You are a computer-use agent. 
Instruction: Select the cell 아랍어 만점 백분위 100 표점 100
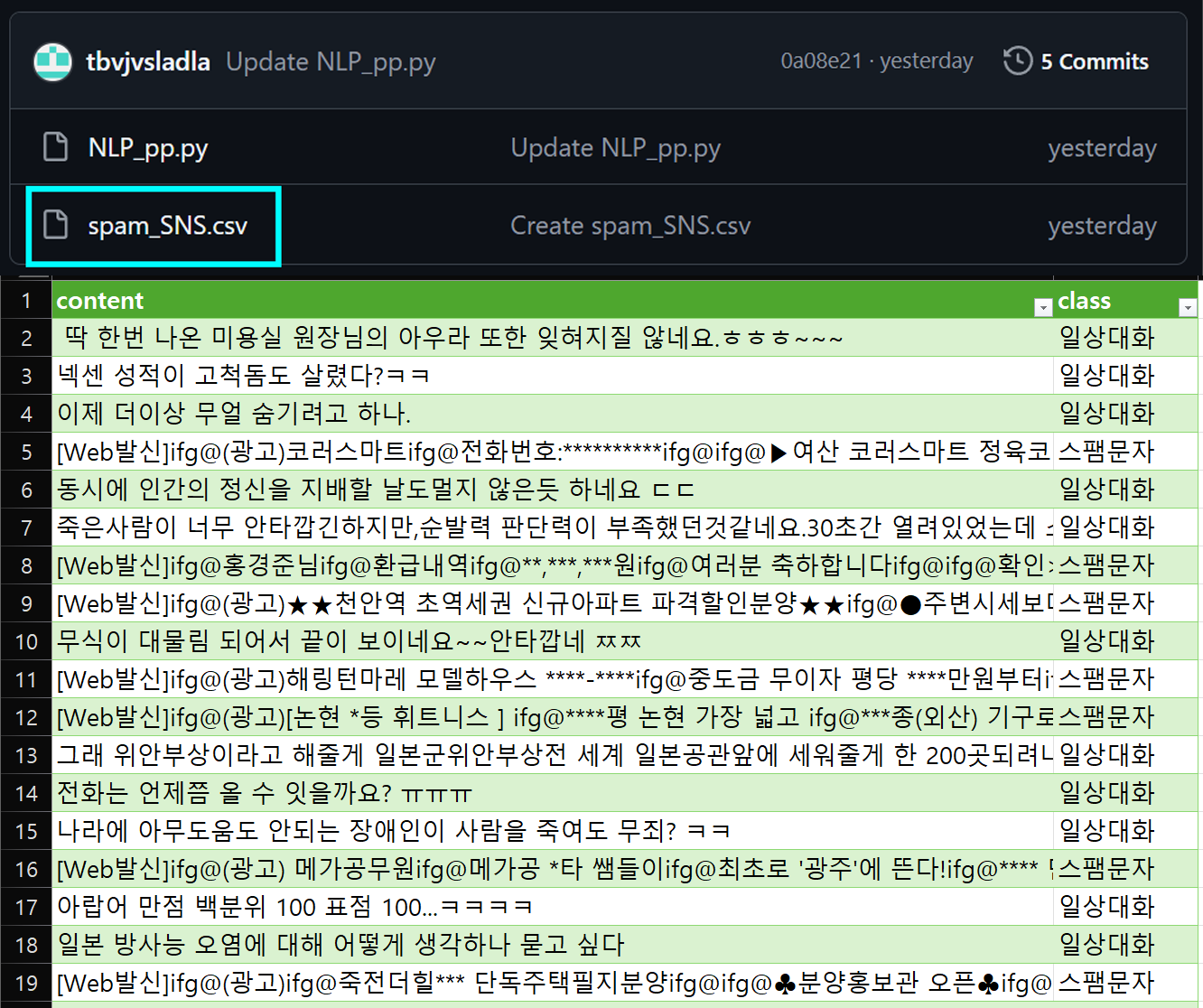click(553, 907)
